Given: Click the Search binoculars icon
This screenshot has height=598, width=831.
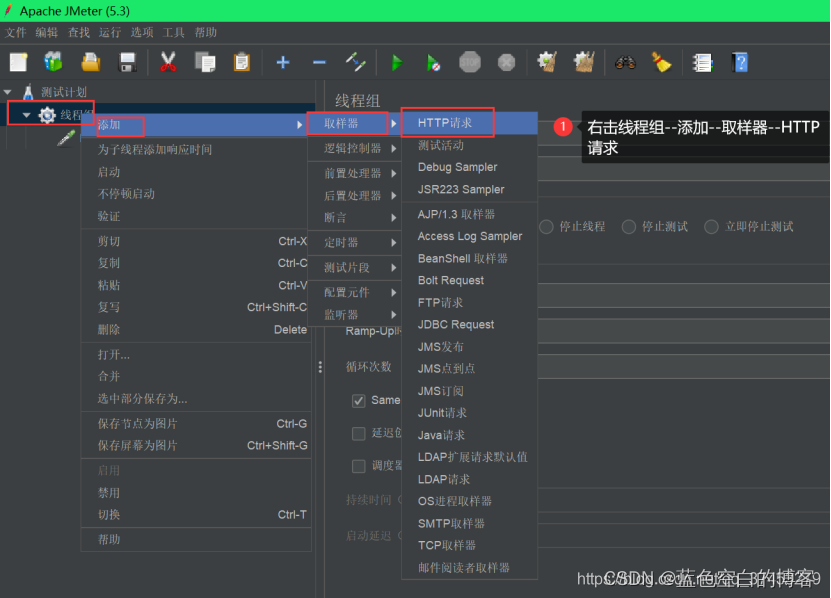Looking at the screenshot, I should coord(625,63).
